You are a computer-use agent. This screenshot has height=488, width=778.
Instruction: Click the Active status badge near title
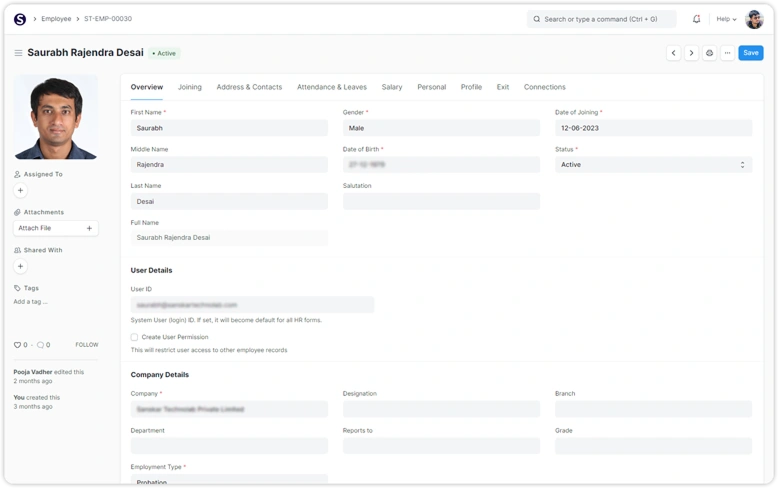(x=164, y=54)
